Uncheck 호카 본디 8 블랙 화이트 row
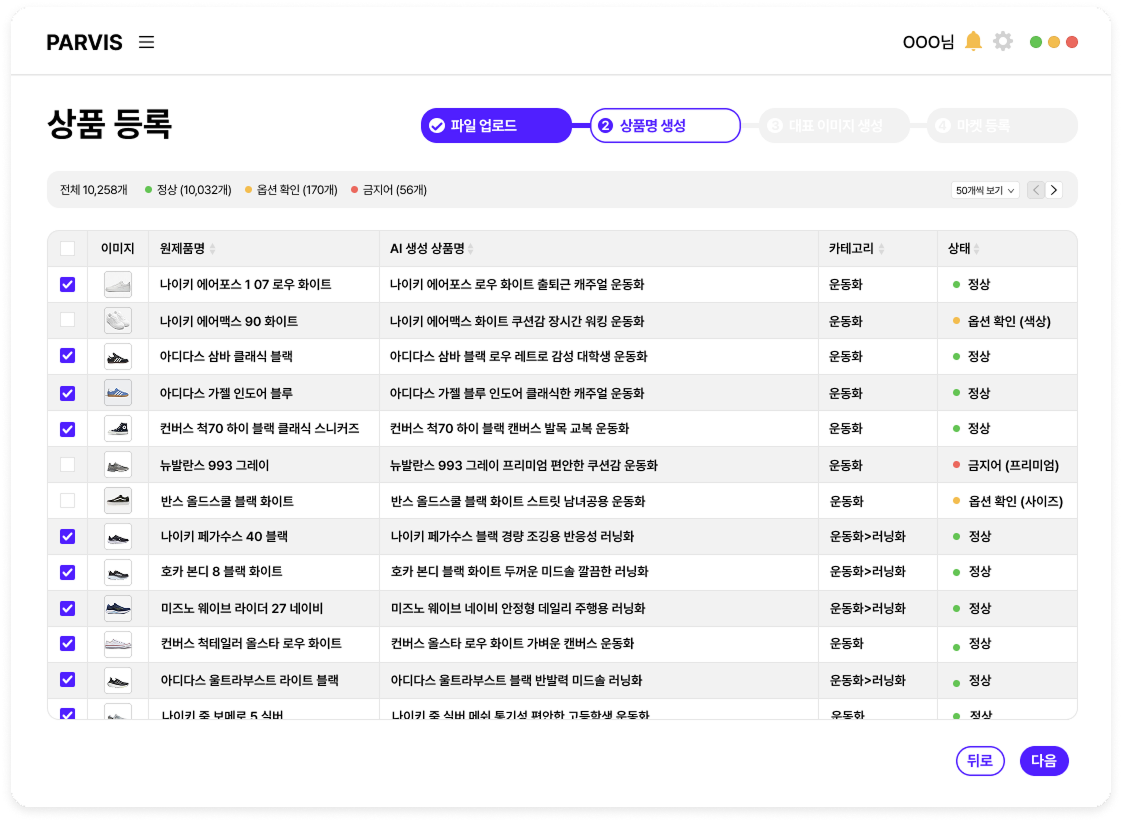Image resolution: width=1122 pixels, height=822 pixels. 67,572
